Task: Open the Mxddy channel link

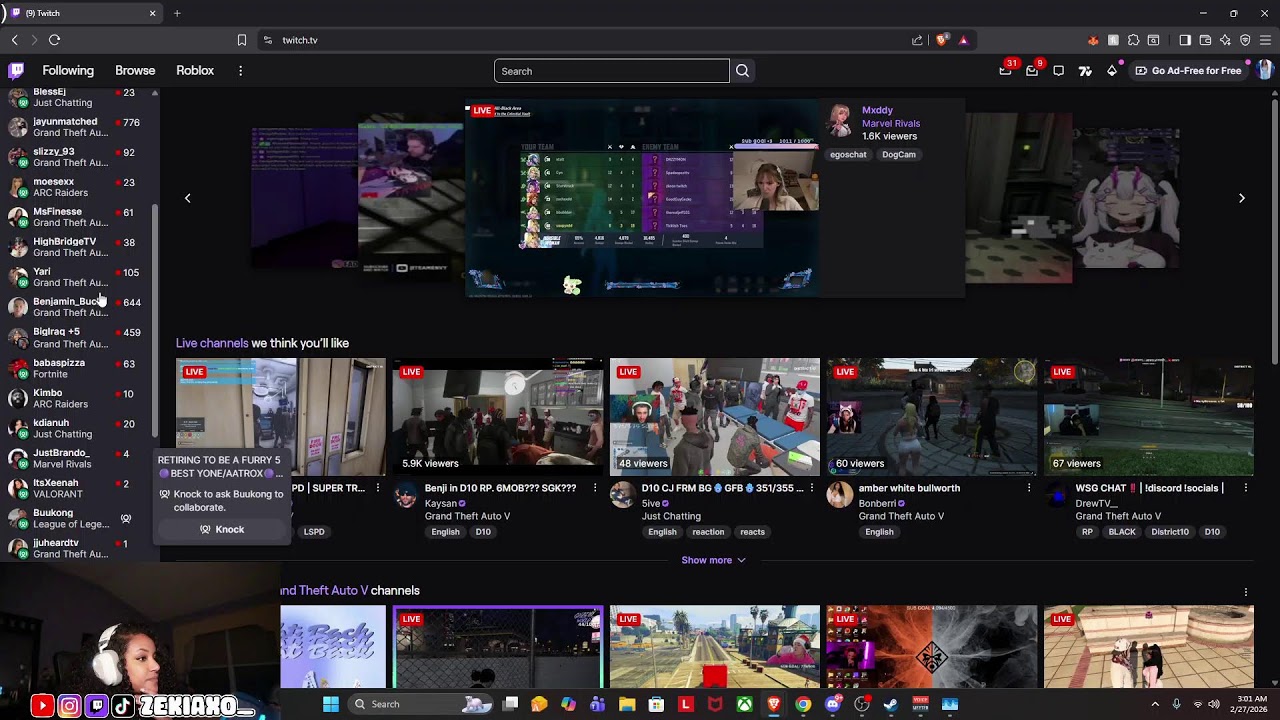Action: [877, 110]
